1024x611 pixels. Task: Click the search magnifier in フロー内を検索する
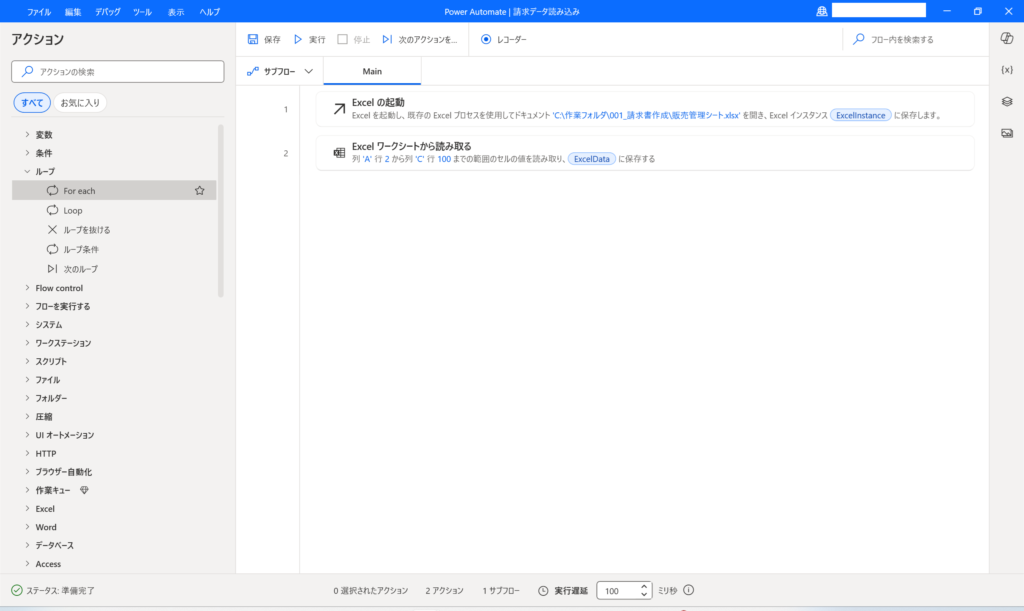(x=859, y=39)
